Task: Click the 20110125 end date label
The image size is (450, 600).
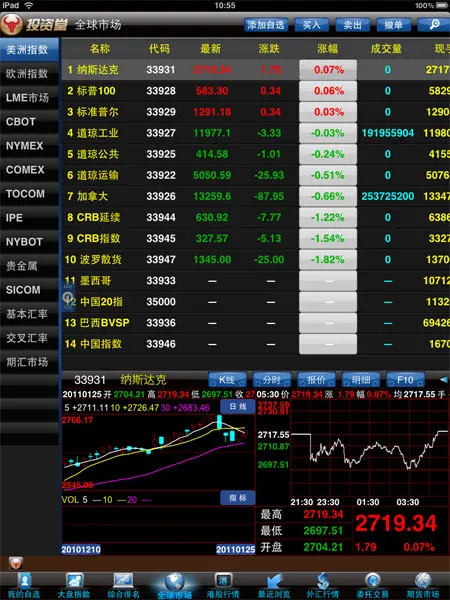Action: (x=235, y=549)
